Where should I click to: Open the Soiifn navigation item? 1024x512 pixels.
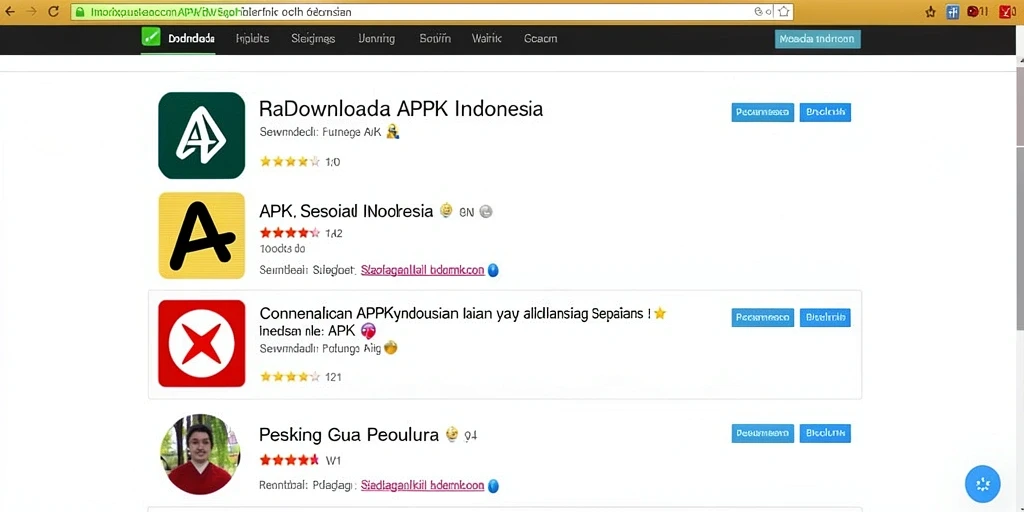(435, 39)
